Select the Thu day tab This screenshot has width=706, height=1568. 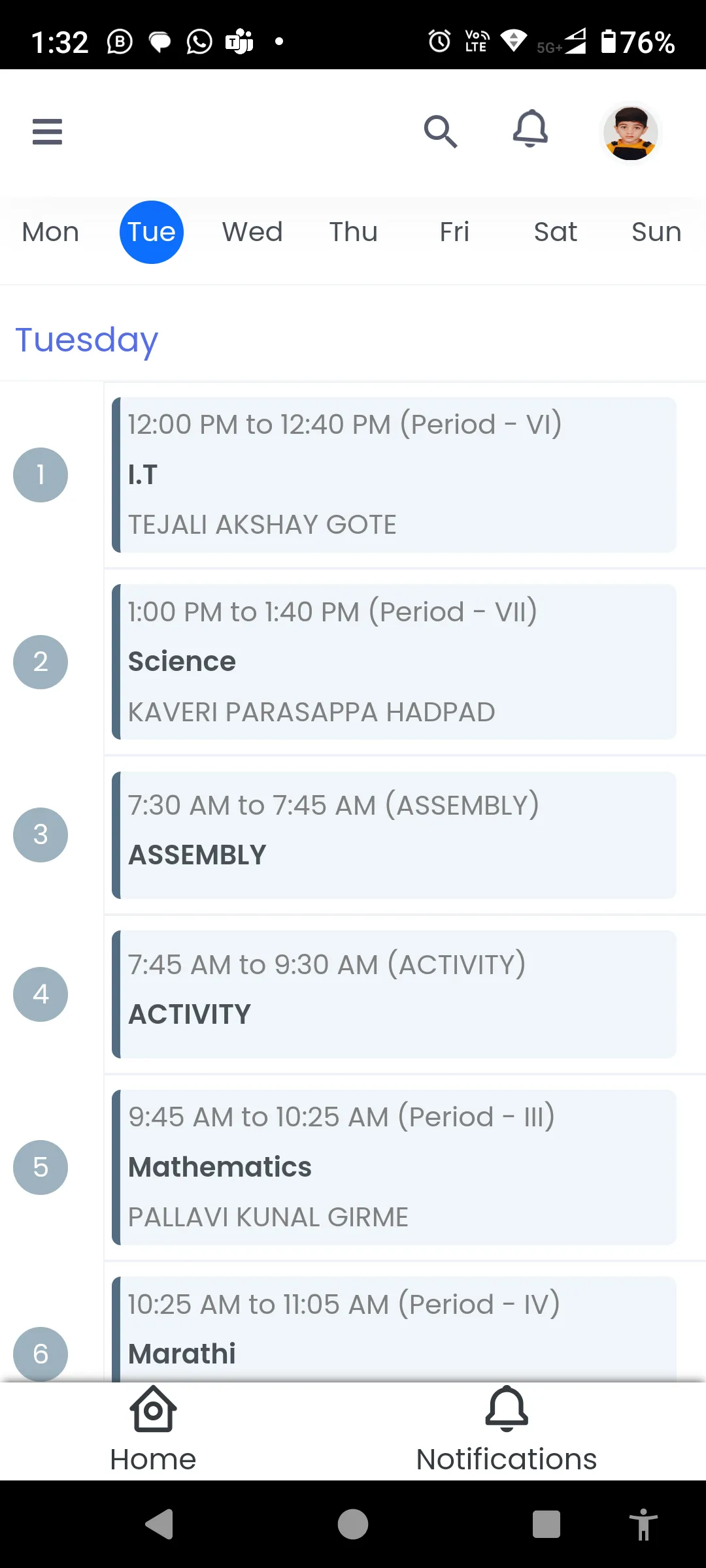(354, 232)
